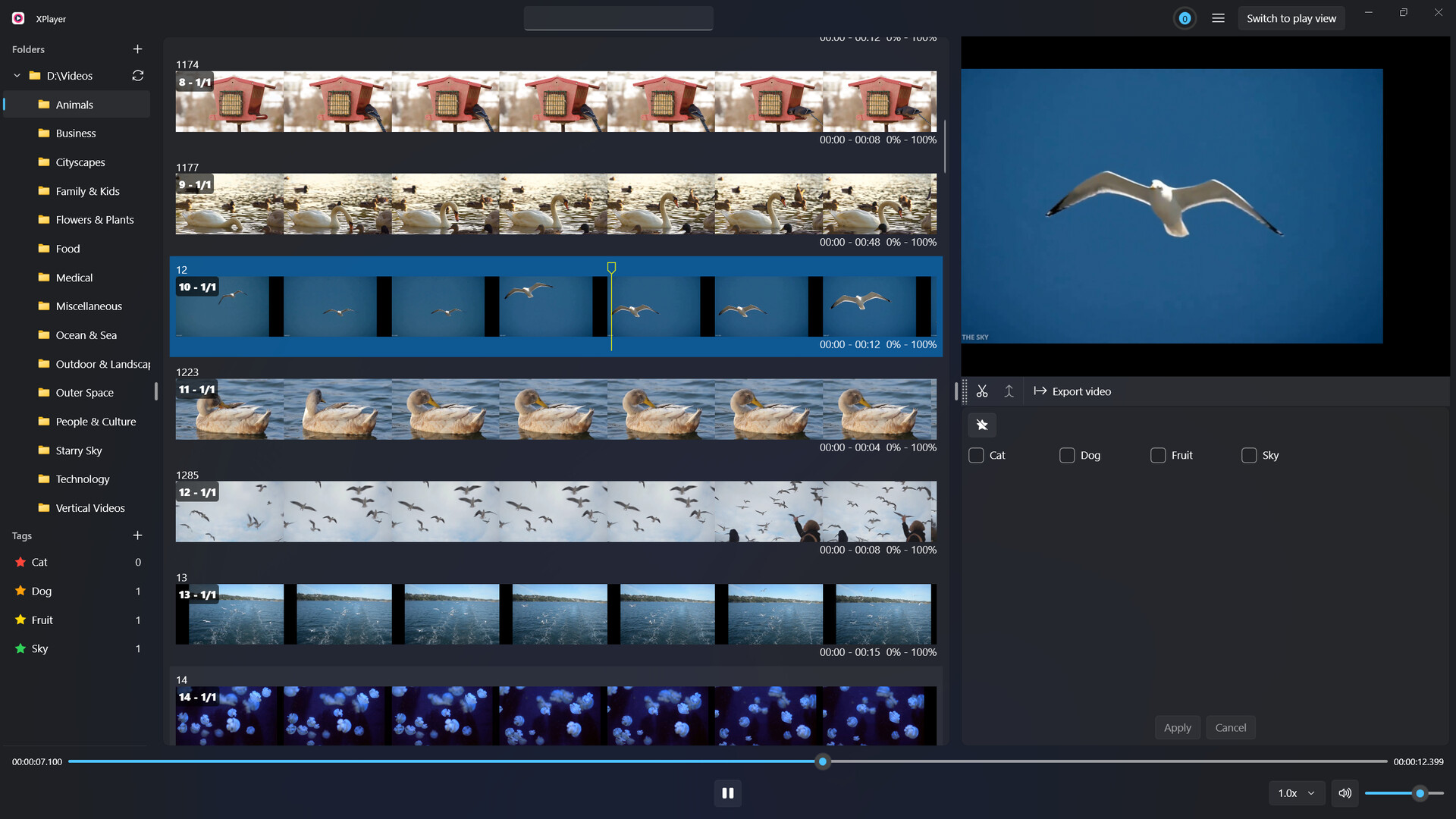Click the clear-tags star icon

tap(981, 425)
